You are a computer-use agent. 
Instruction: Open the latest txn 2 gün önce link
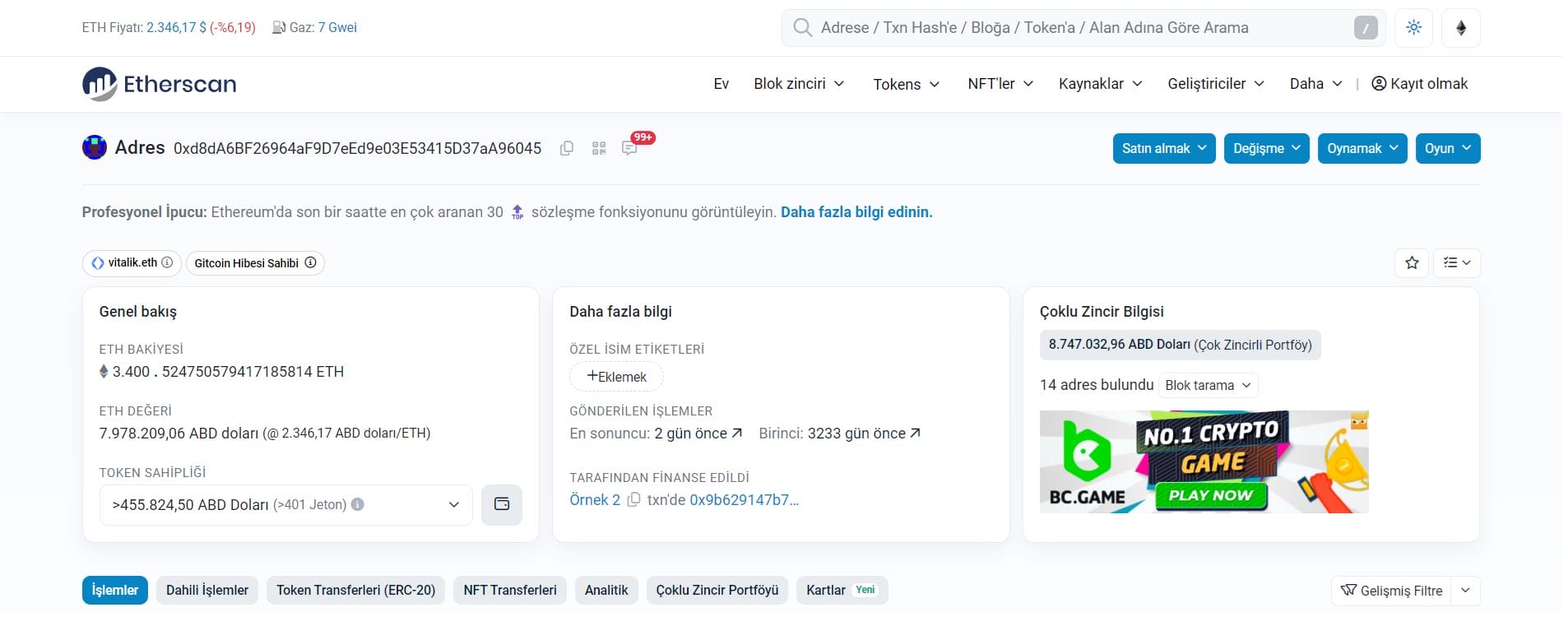pyautogui.click(x=698, y=434)
